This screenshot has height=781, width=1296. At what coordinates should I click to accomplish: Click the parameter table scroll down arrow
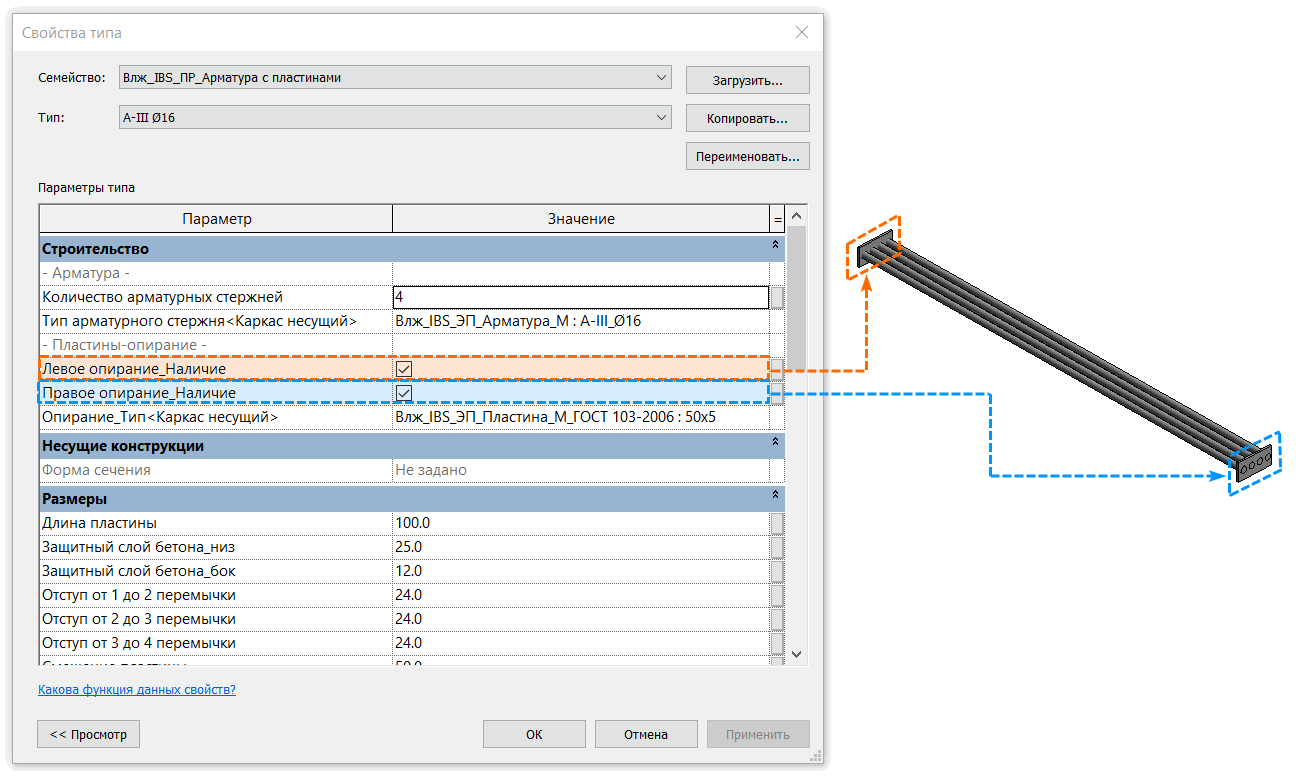(x=797, y=653)
